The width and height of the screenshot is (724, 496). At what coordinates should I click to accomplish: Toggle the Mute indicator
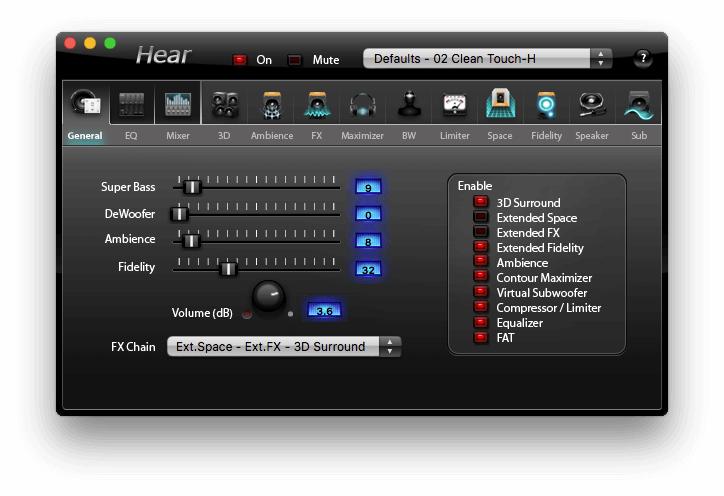click(x=294, y=60)
